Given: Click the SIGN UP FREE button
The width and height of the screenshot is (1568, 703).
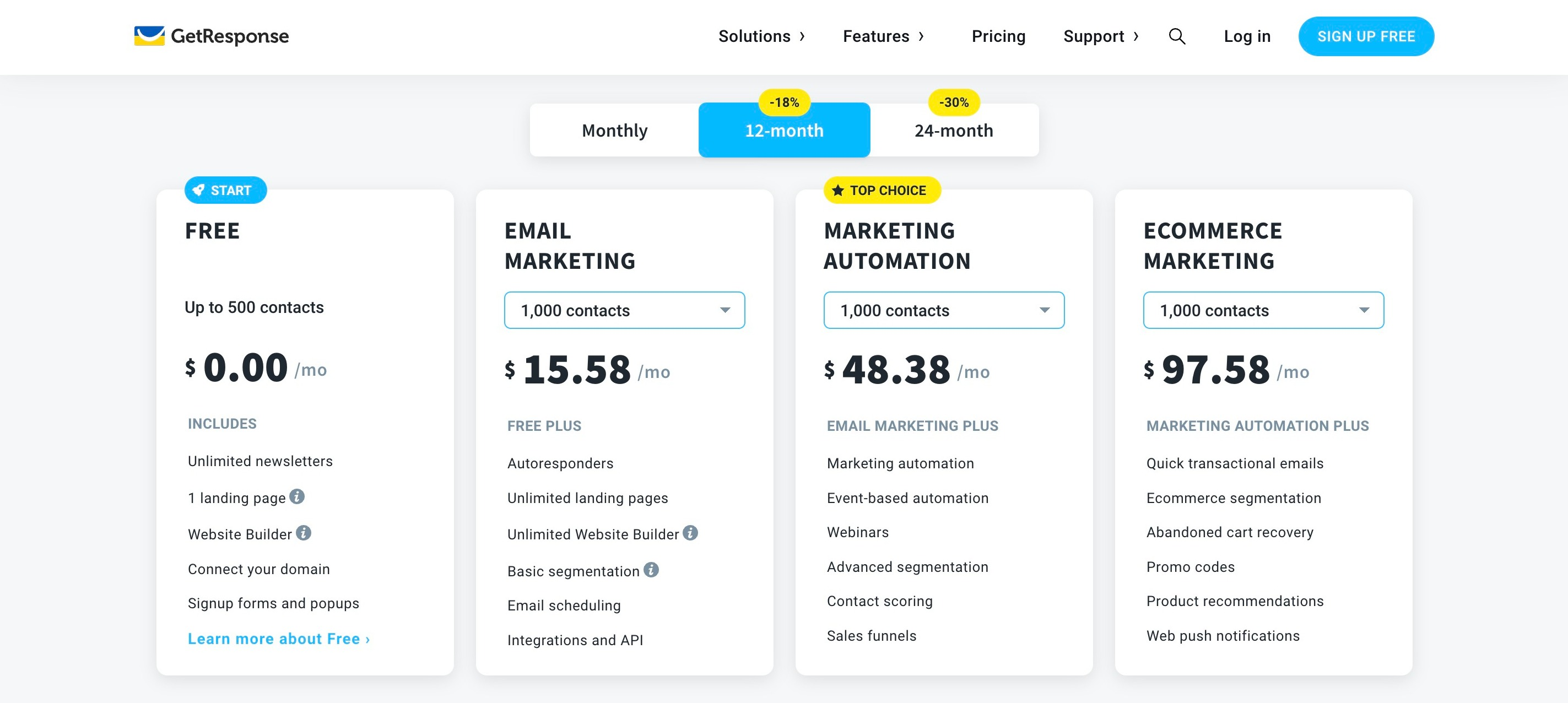Looking at the screenshot, I should pos(1366,36).
